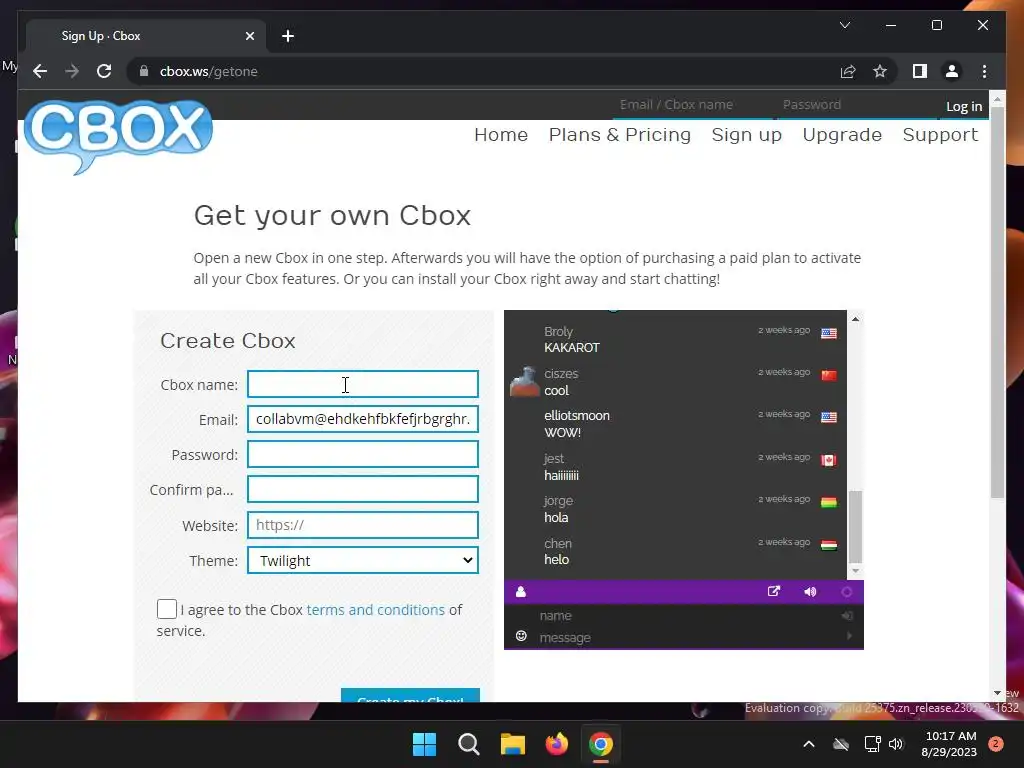Go back using the browser back arrow
Screen dimensions: 1024x768
(40, 71)
